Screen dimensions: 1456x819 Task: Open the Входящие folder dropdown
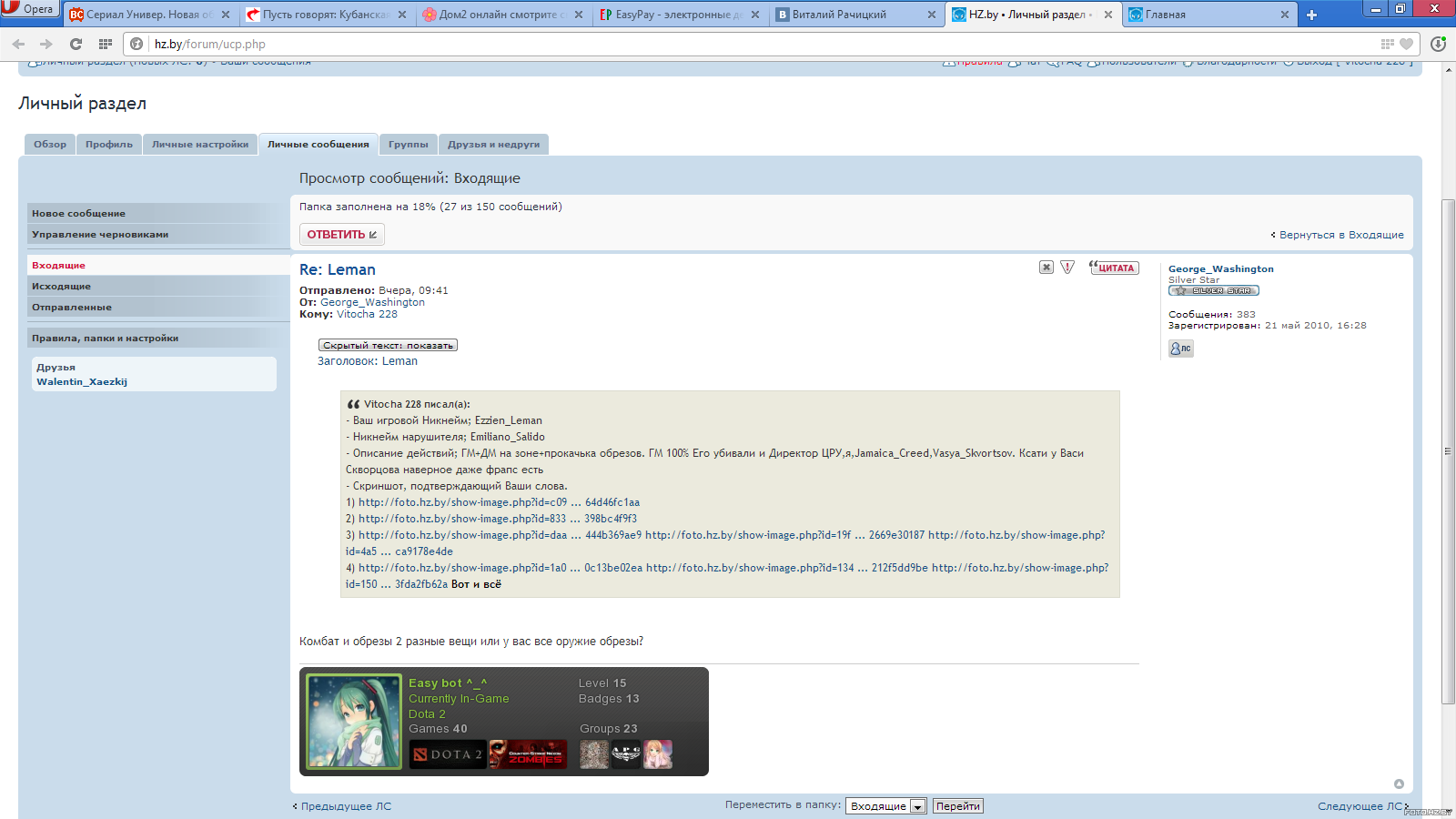pyautogui.click(x=886, y=806)
